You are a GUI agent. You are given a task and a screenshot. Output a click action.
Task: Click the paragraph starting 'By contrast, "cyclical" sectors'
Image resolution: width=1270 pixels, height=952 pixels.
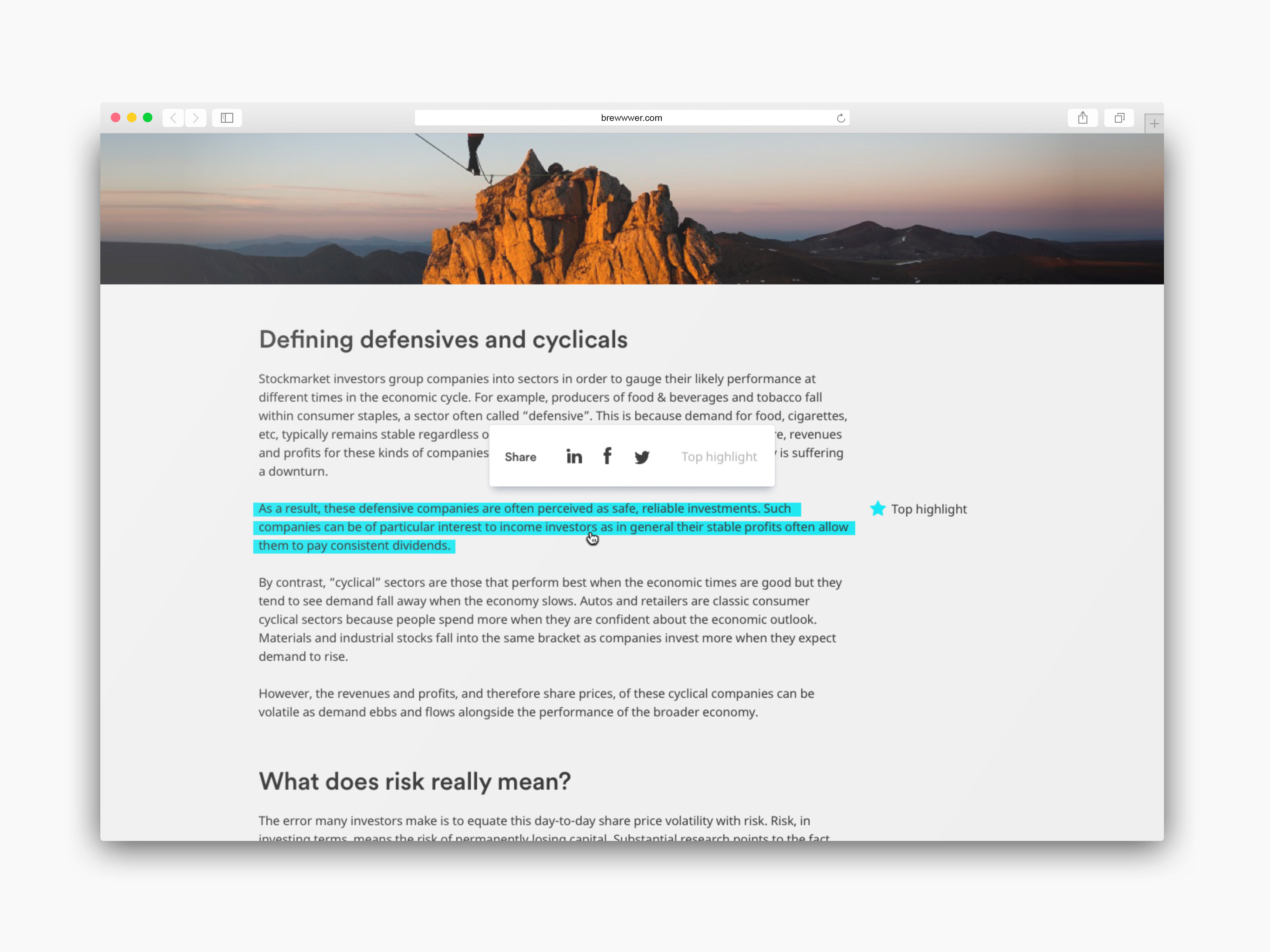coord(550,620)
